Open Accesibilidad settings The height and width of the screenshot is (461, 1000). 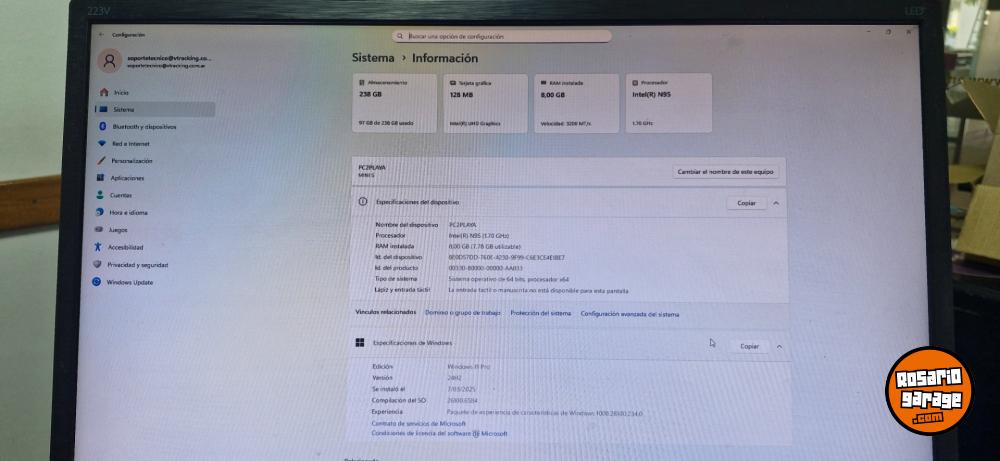pyautogui.click(x=125, y=247)
